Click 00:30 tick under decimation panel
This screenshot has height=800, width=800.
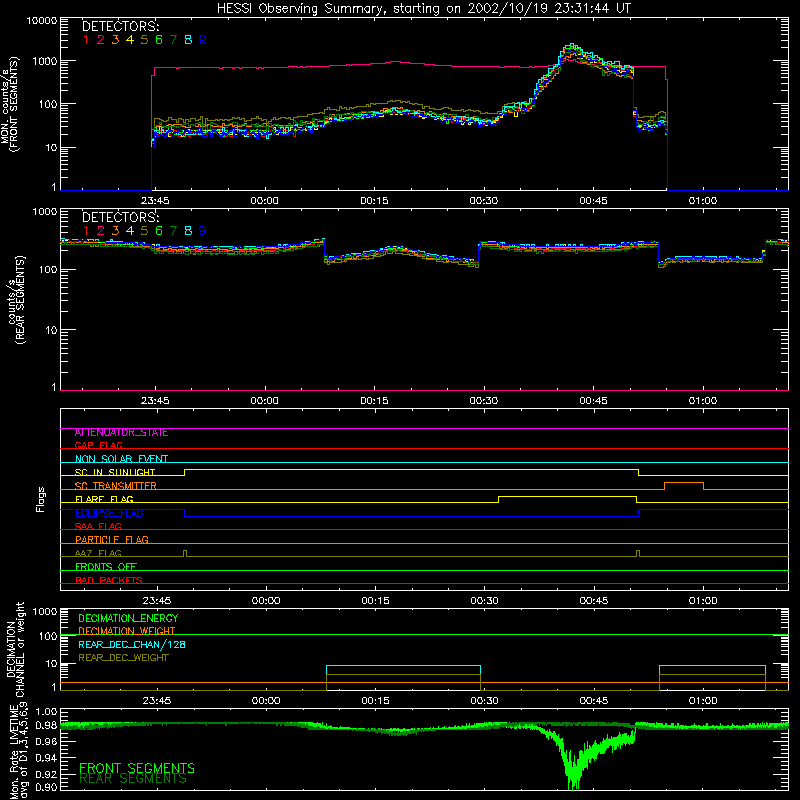pos(484,701)
